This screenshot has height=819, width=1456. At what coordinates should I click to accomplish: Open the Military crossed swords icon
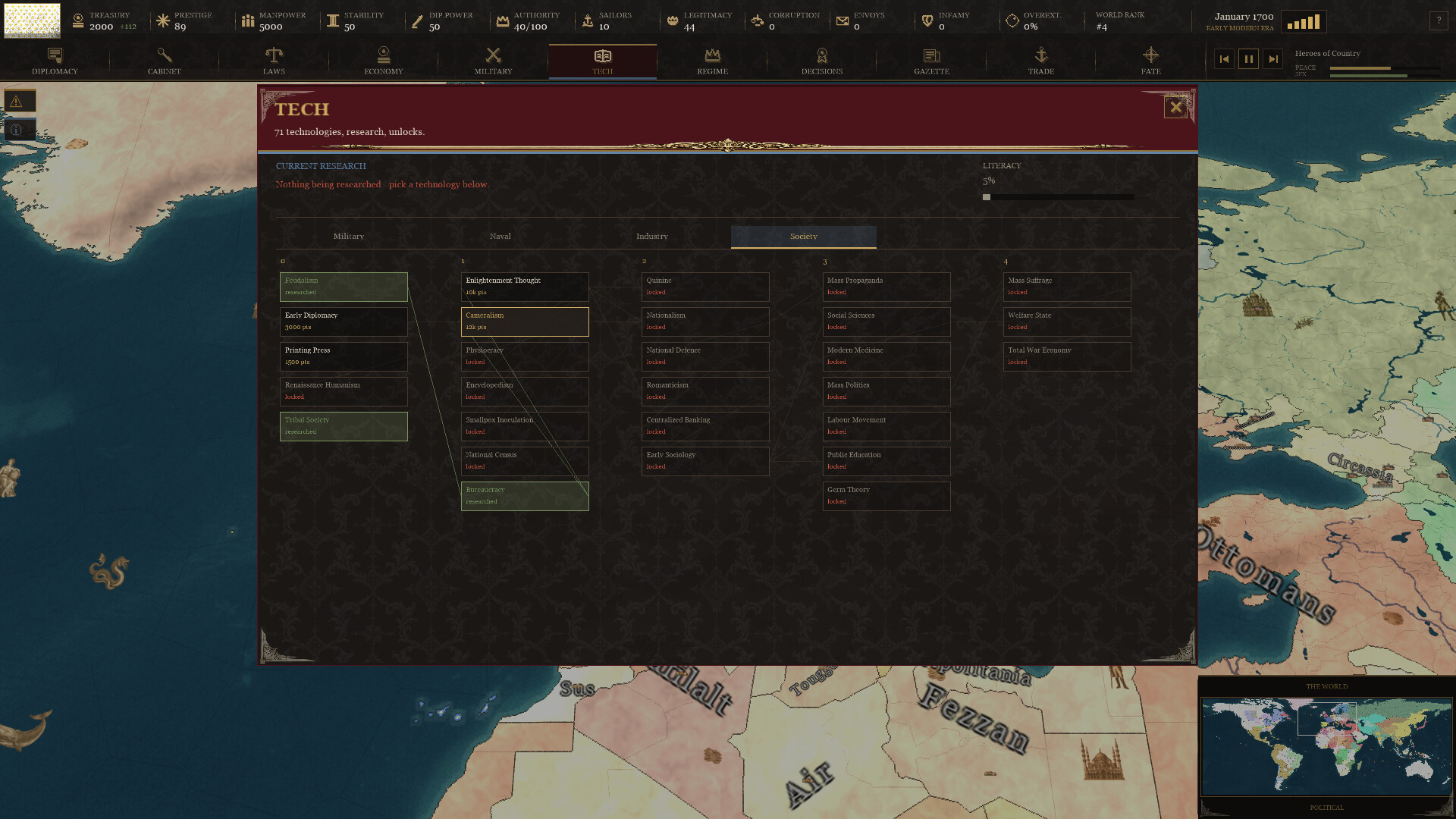(493, 55)
